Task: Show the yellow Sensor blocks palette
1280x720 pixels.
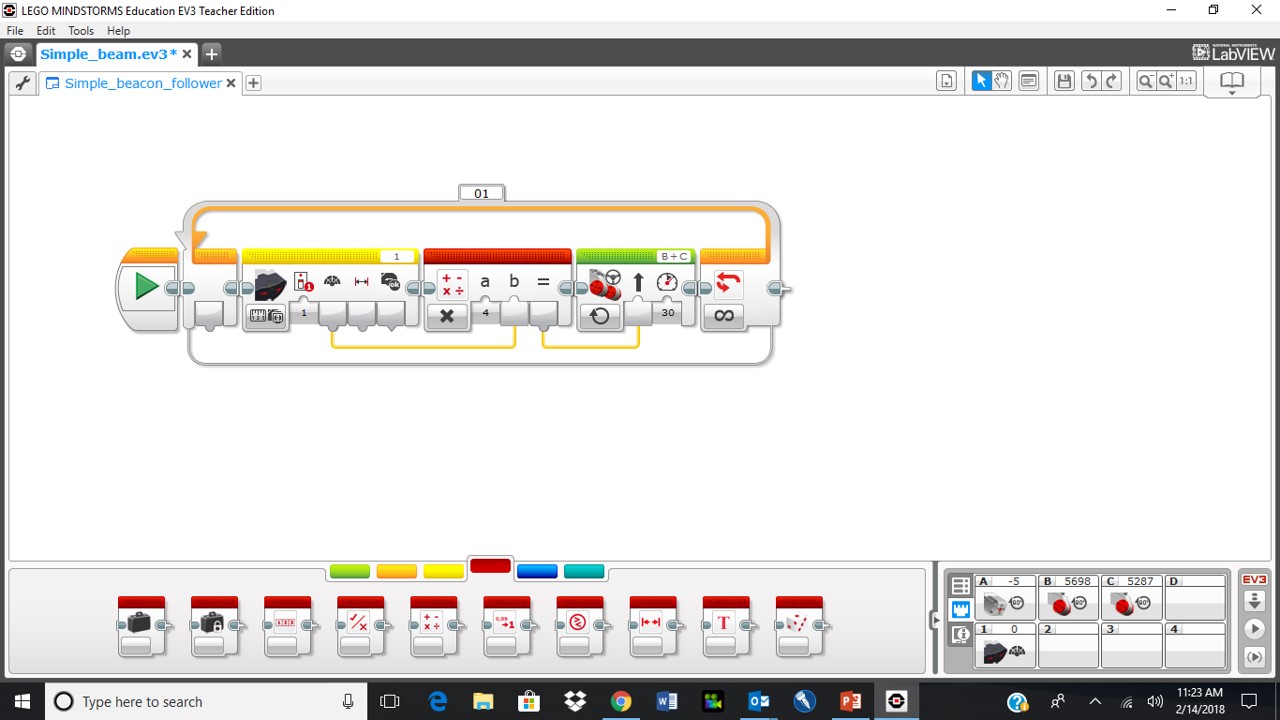Action: pos(444,571)
